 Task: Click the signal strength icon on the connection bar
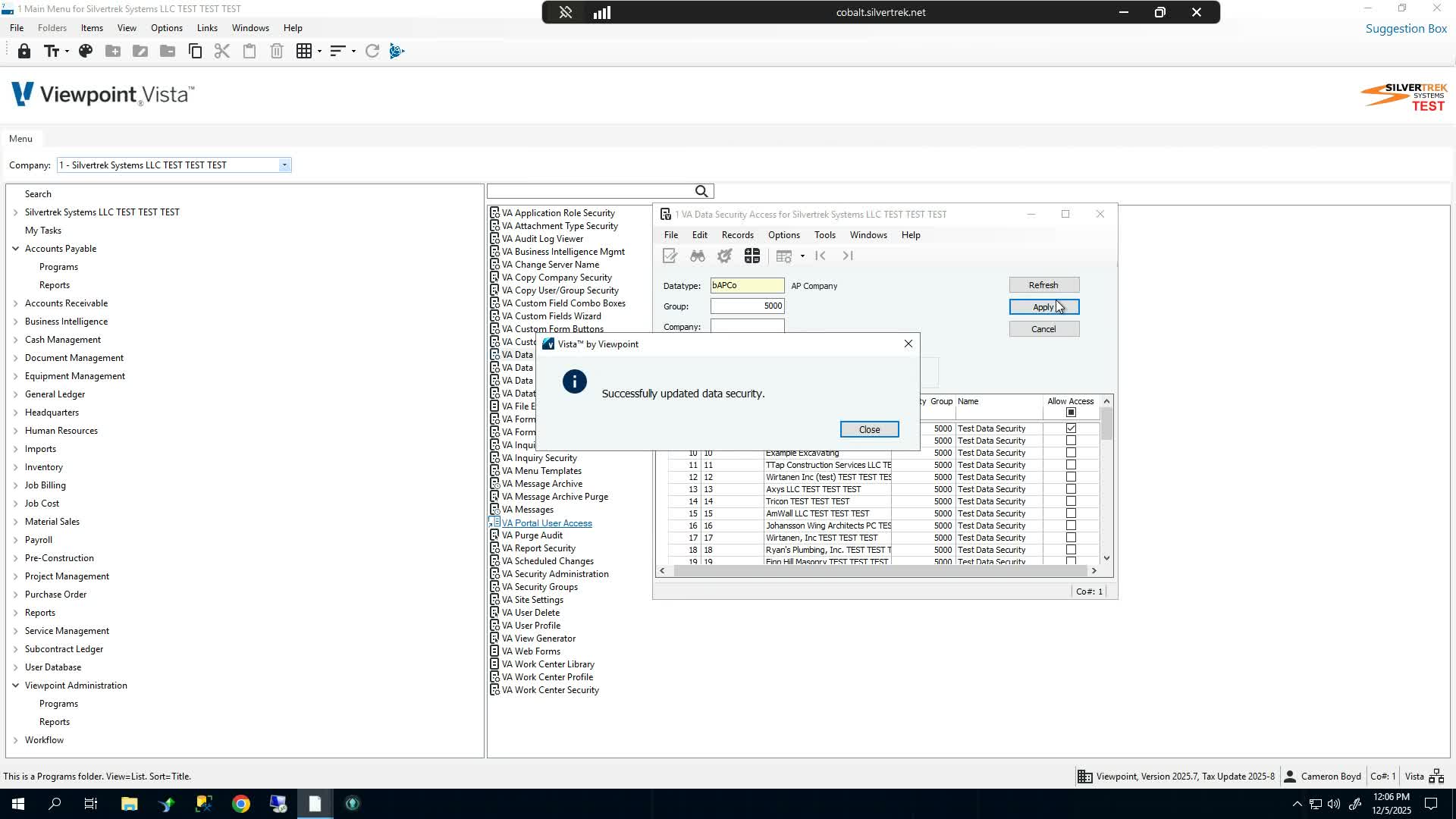(602, 12)
